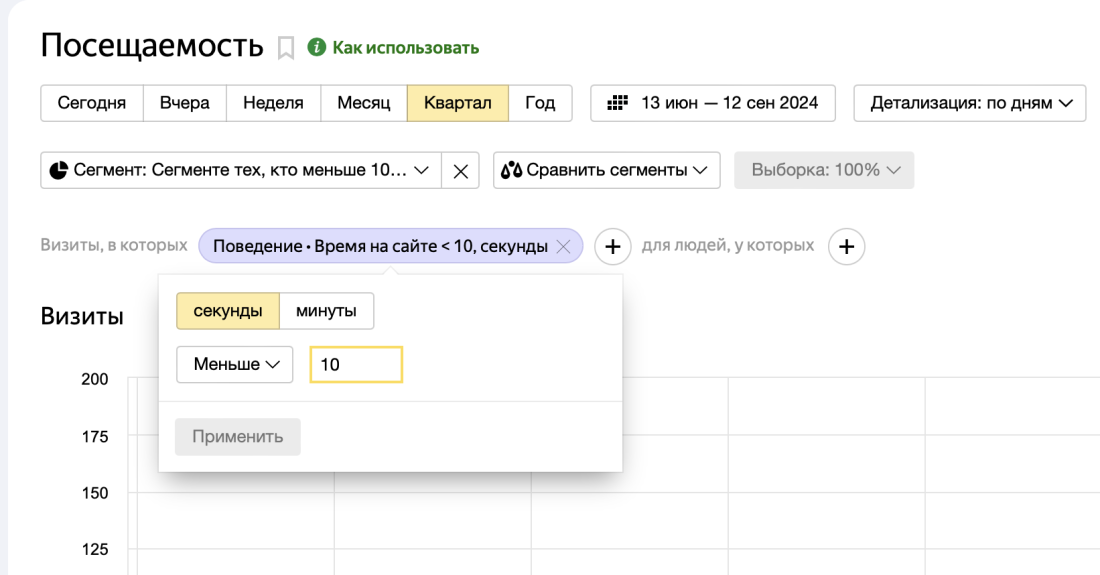Open the Как использовать help link

[405, 48]
